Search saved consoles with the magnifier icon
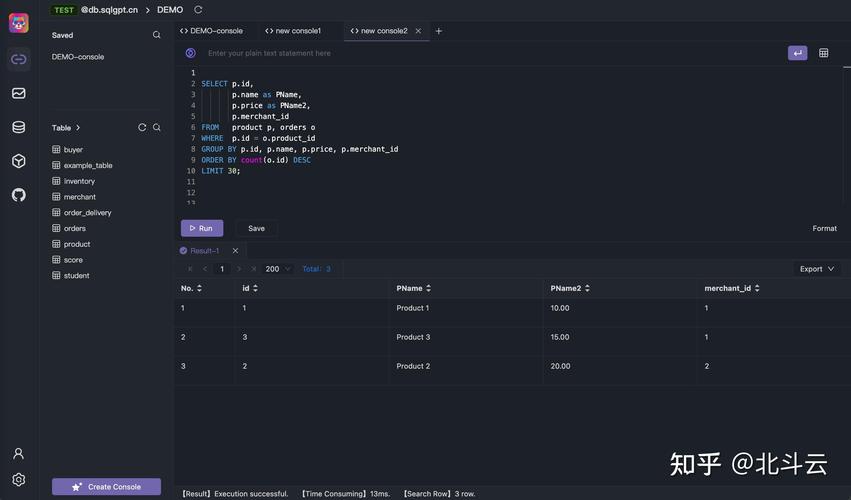The width and height of the screenshot is (851, 500). point(156,35)
